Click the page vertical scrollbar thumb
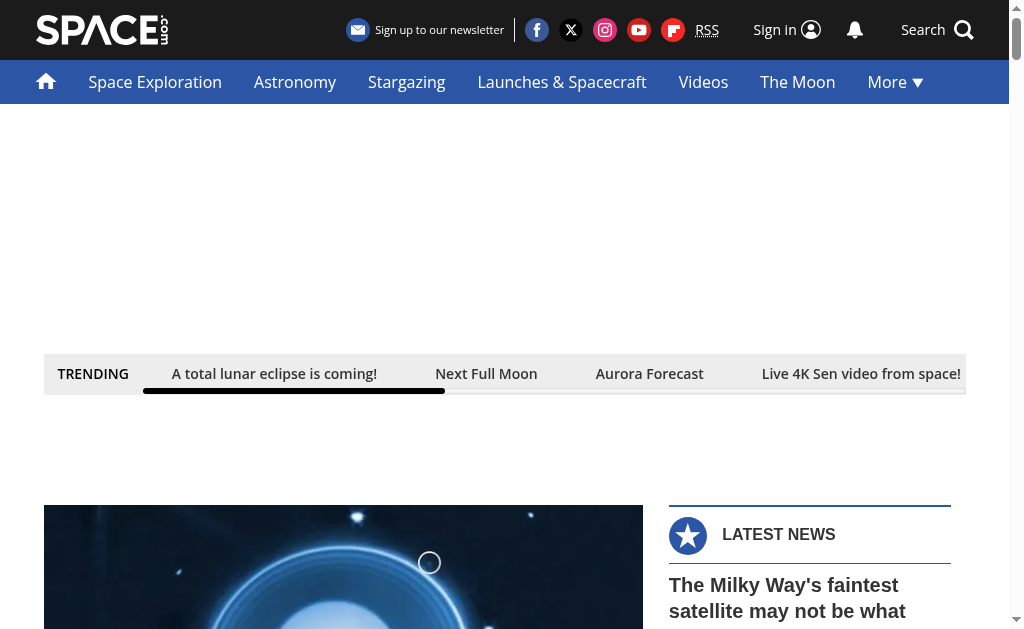The width and height of the screenshot is (1024, 629). 1016,39
